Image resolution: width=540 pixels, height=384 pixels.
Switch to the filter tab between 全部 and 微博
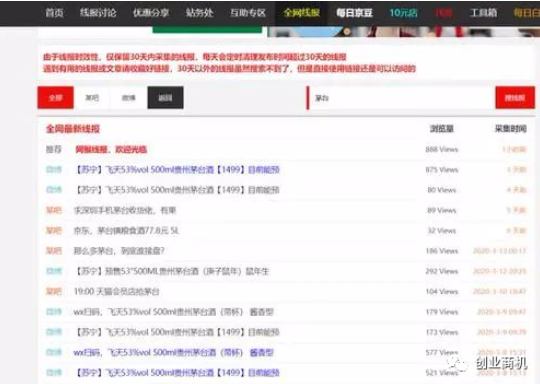pos(92,98)
